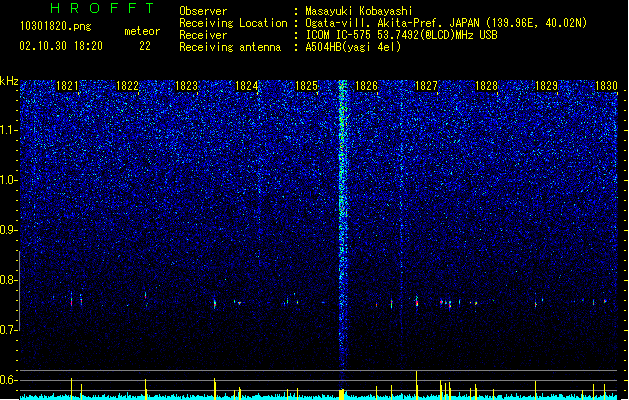Click the 0.6 frequency axis label
629x400 pixels.
pos(8,380)
